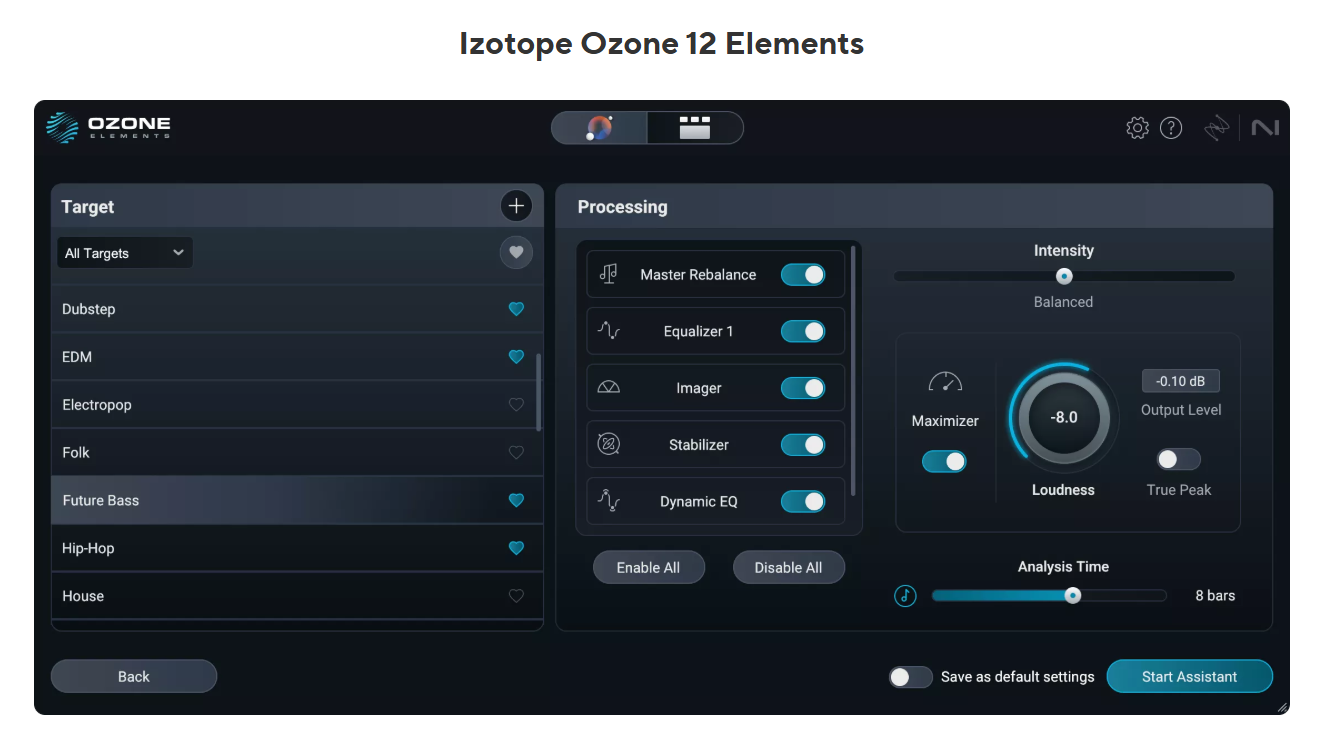Click the 8 bars value text
Screen dimensions: 1325x738
tap(1215, 596)
